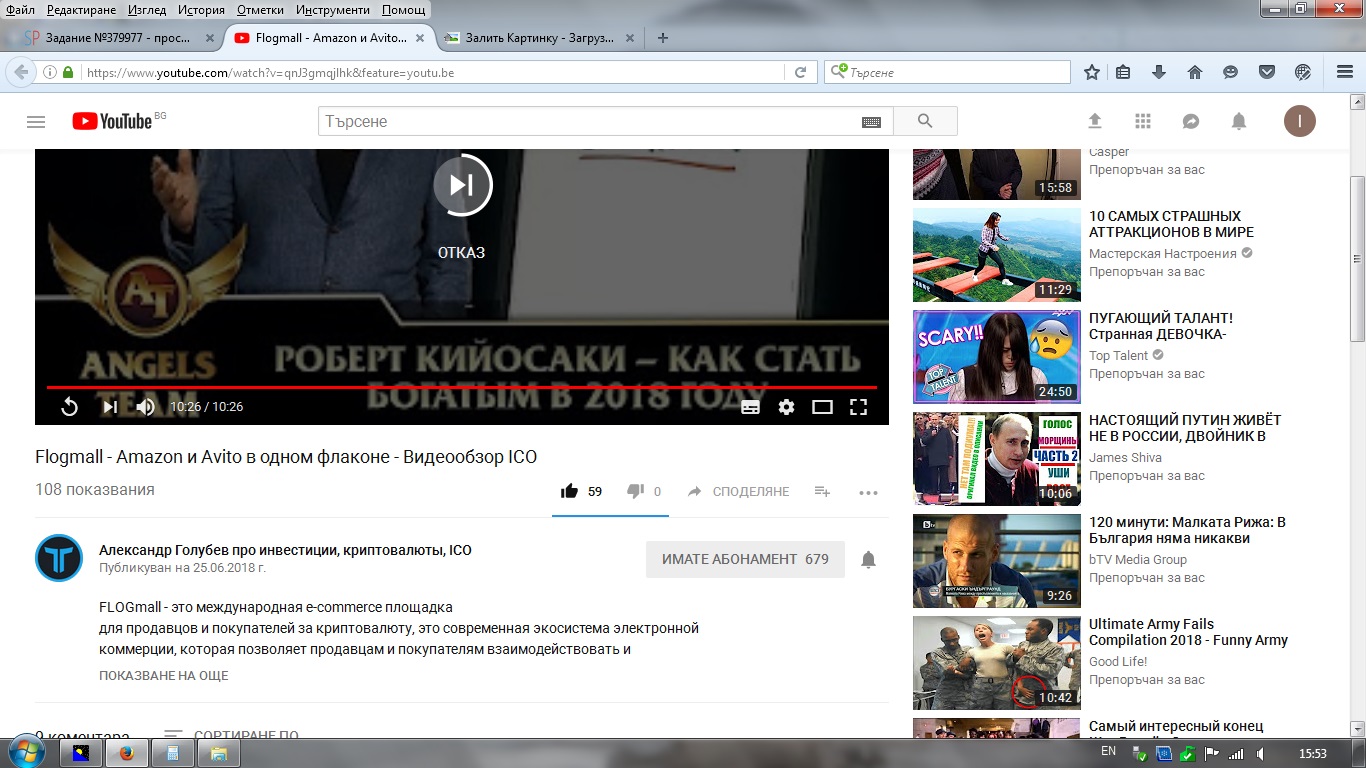Open the video player settings gear
Viewport: 1366px width, 768px height.
coord(786,407)
